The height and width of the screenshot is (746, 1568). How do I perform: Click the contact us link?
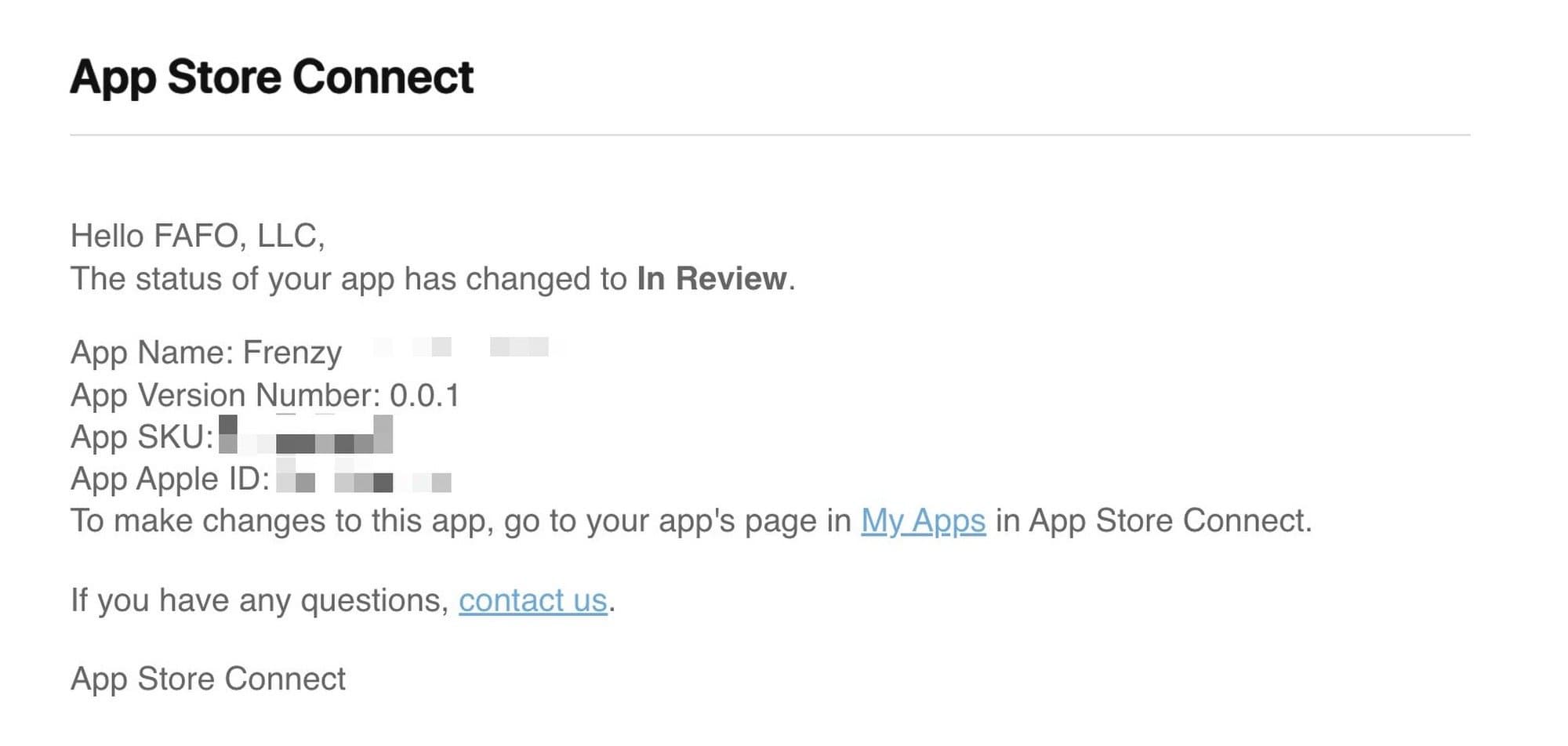(x=532, y=601)
